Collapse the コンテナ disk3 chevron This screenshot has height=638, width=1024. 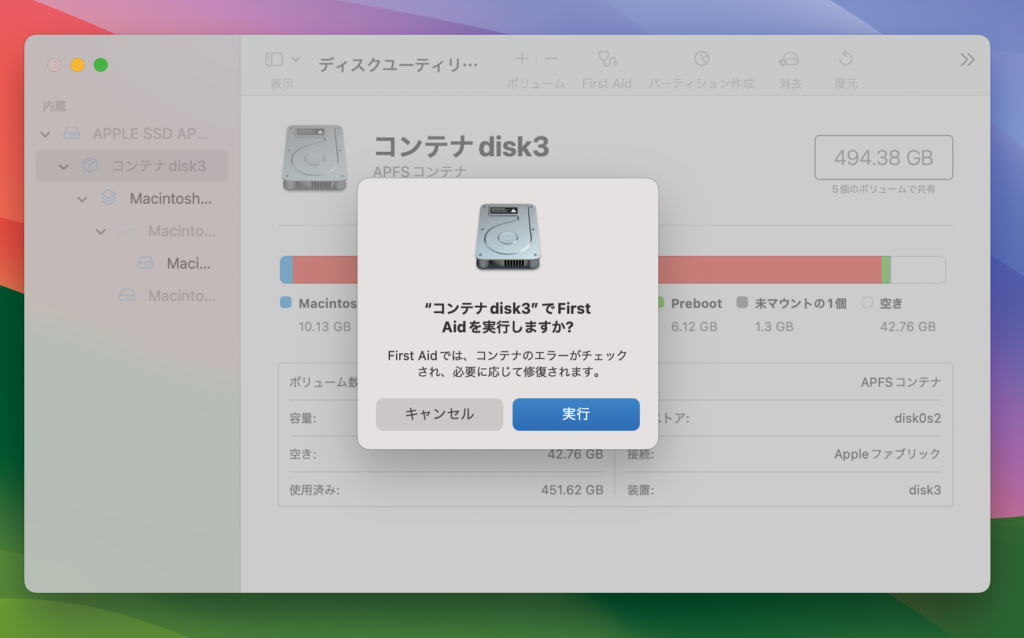click(63, 167)
